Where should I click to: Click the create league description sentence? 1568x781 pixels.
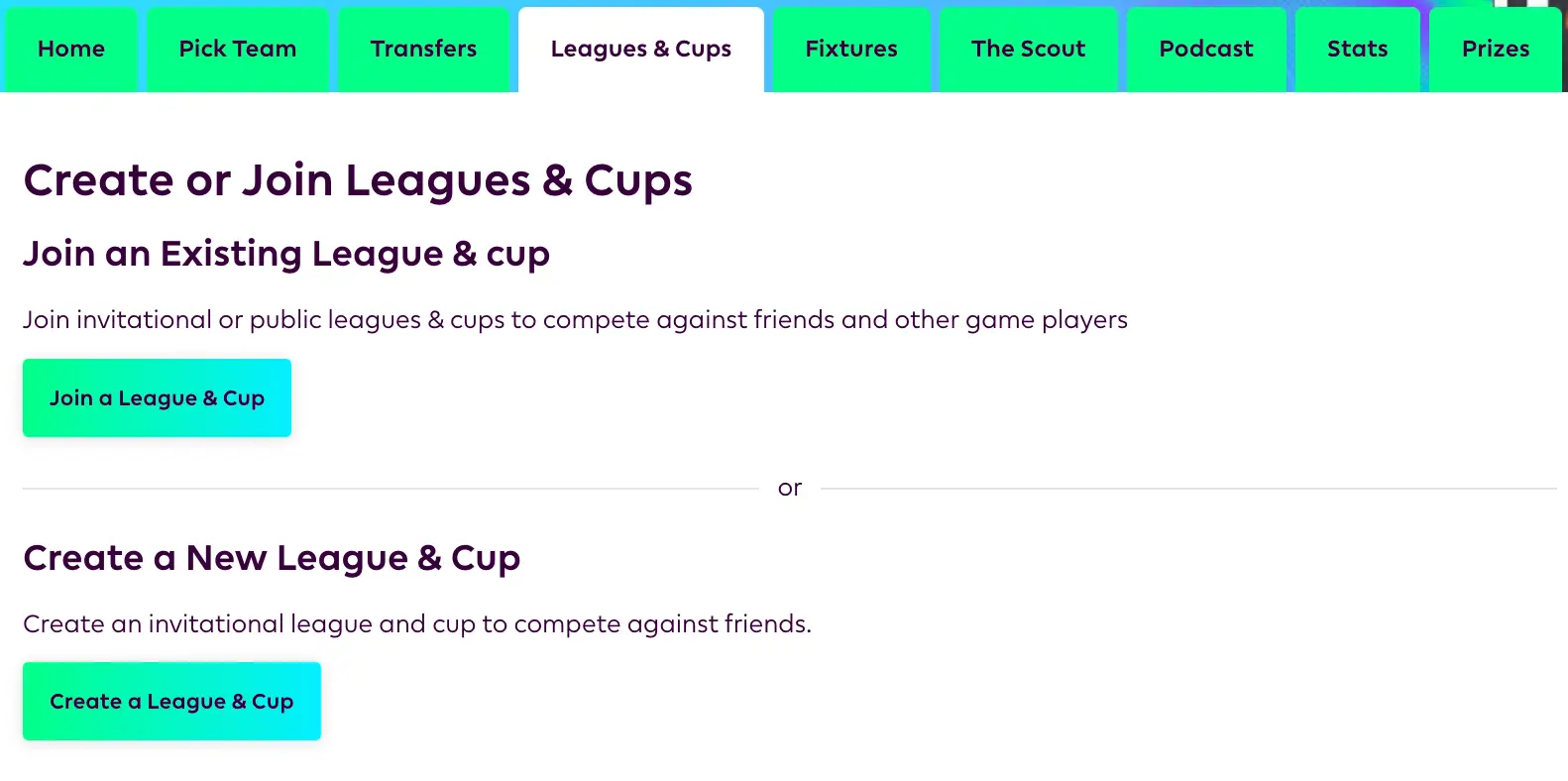[417, 623]
